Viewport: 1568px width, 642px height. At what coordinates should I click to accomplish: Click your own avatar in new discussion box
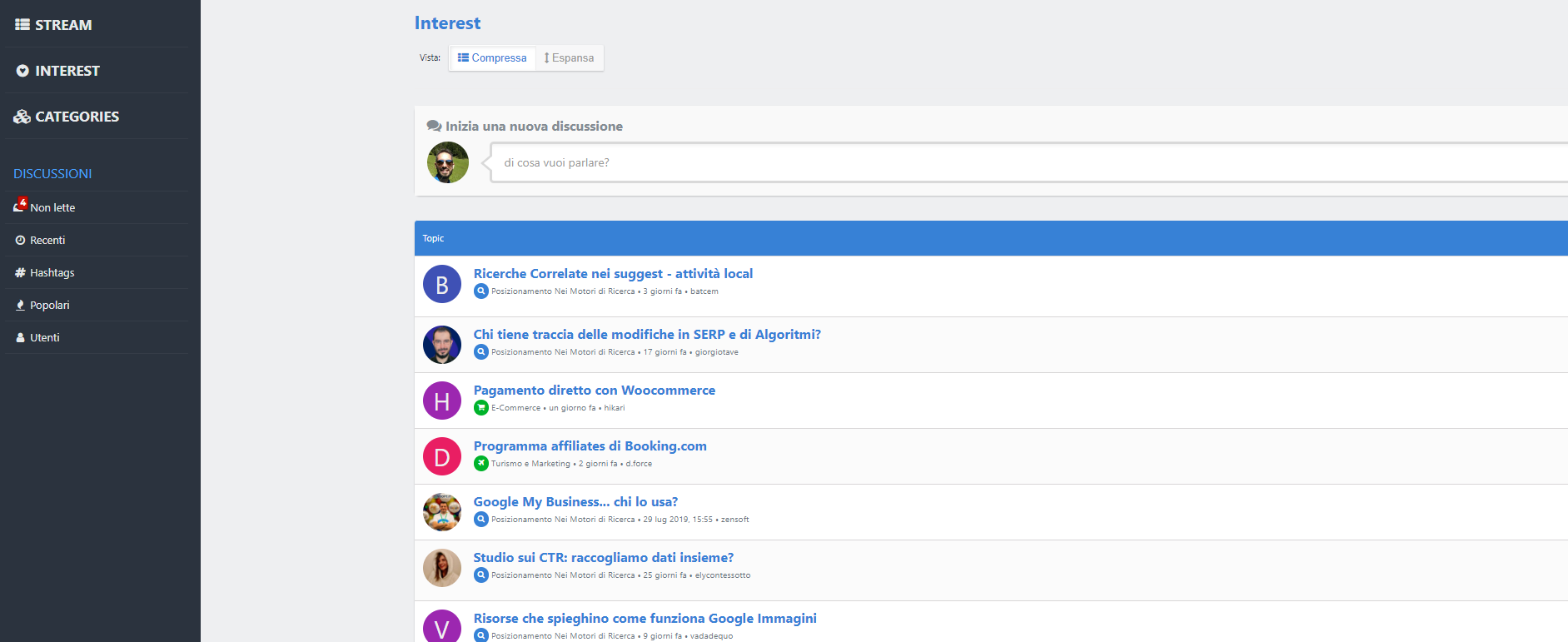(448, 162)
